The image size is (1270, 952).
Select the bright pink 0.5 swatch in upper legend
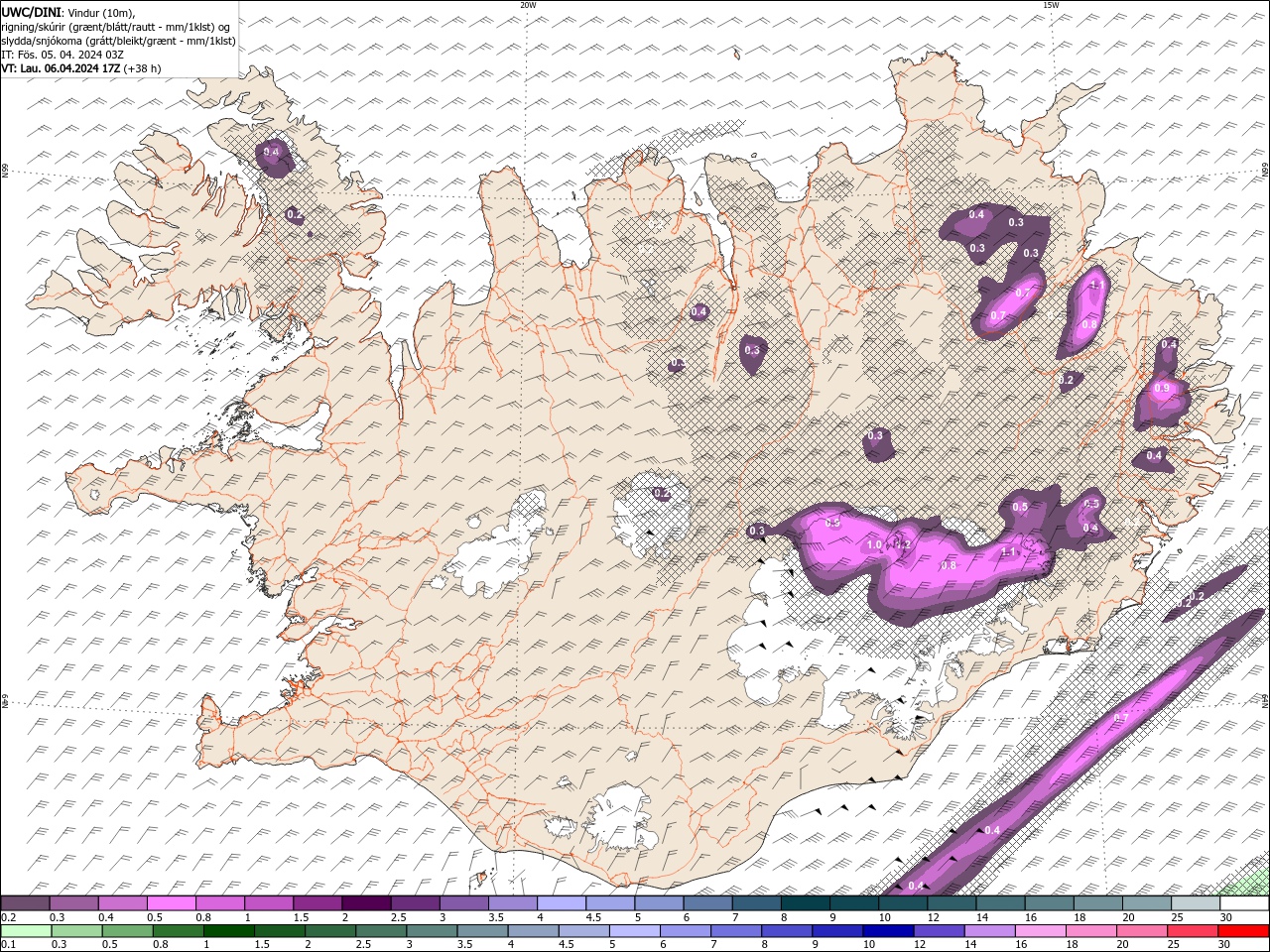coord(171,903)
